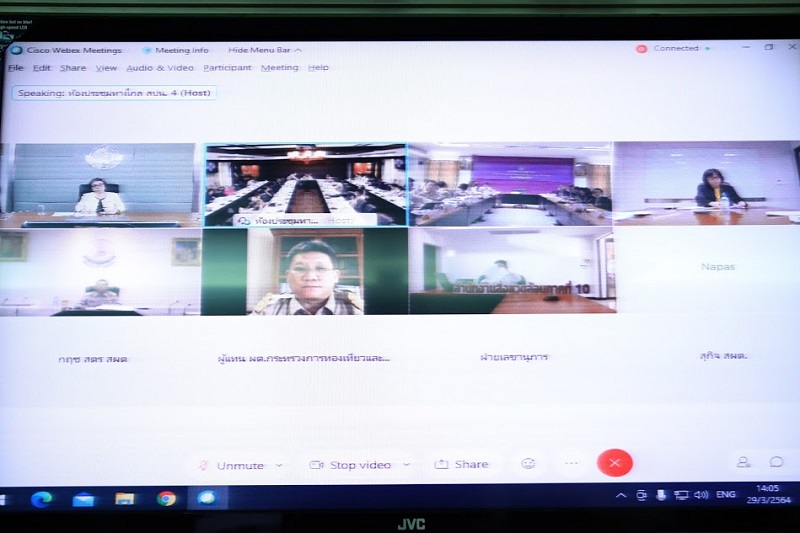This screenshot has height=533, width=800.
Task: Click the Share content button
Action: (461, 464)
